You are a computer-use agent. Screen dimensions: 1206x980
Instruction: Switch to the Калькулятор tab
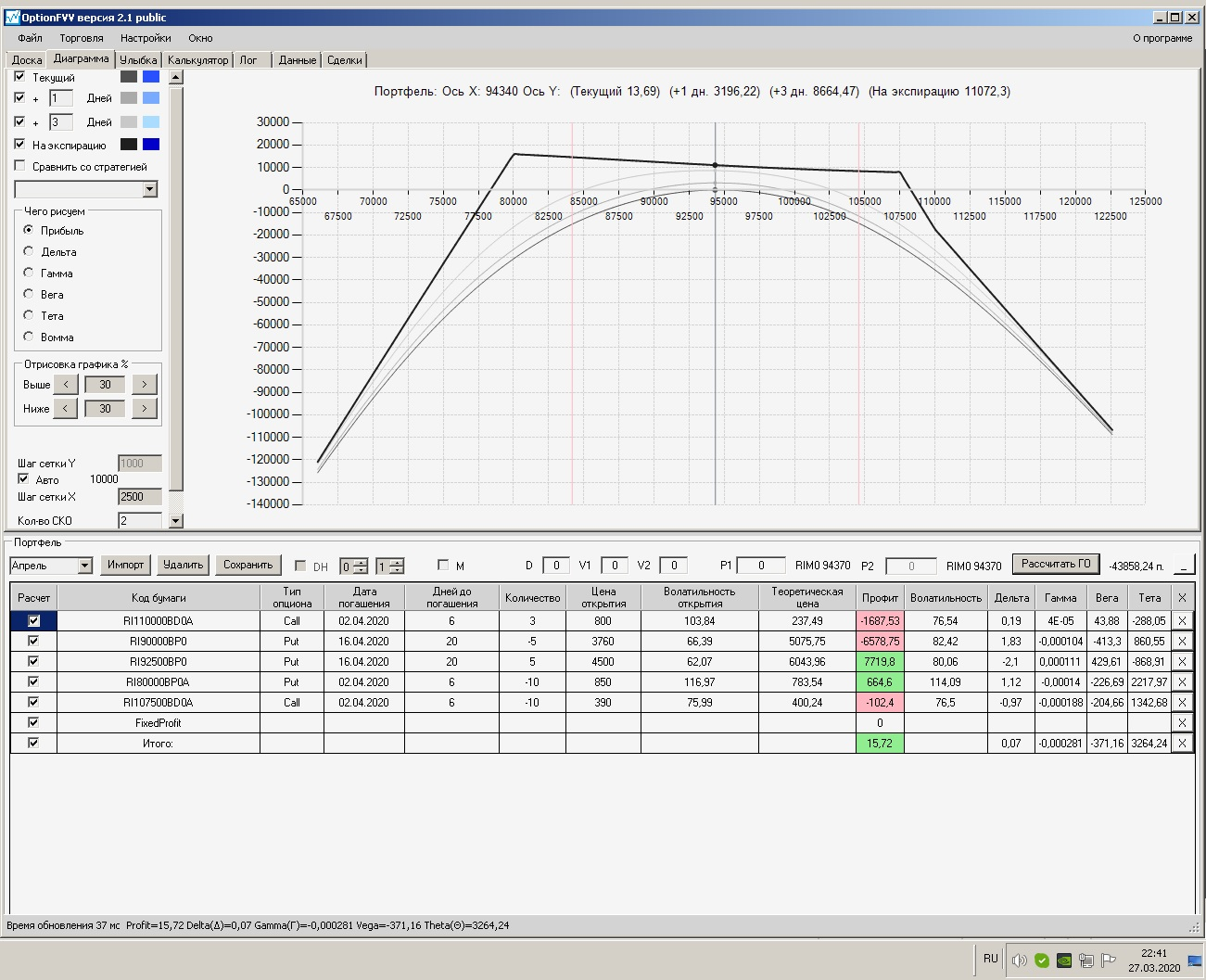(197, 60)
